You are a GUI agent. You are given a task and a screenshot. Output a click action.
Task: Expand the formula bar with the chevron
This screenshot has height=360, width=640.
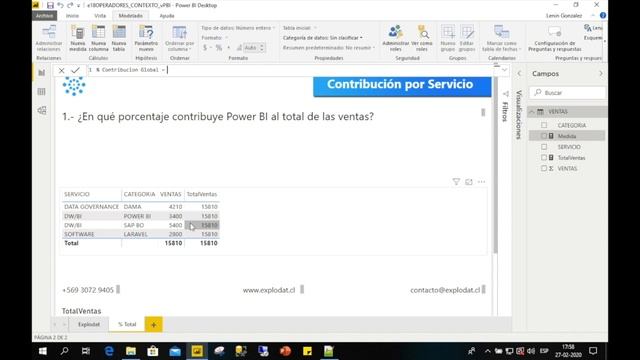tap(504, 70)
